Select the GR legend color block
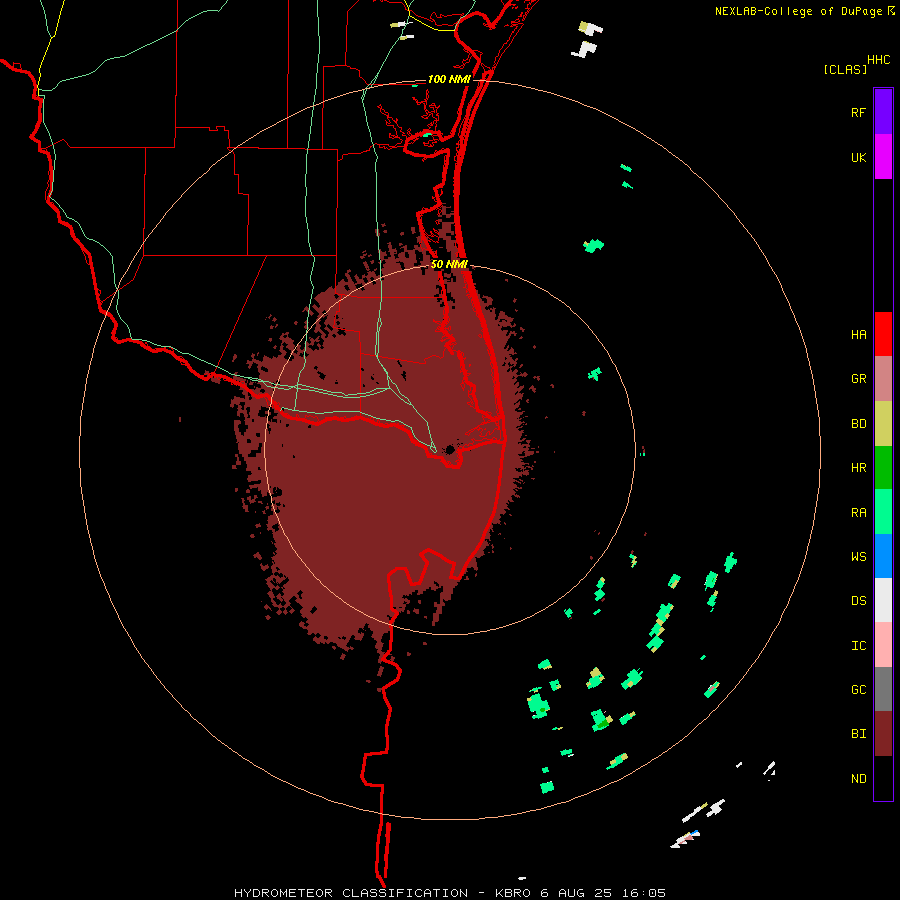 [883, 379]
